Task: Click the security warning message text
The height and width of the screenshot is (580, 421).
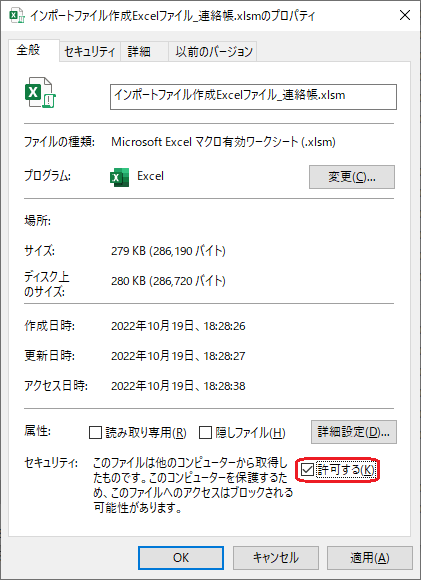Action: 192,485
